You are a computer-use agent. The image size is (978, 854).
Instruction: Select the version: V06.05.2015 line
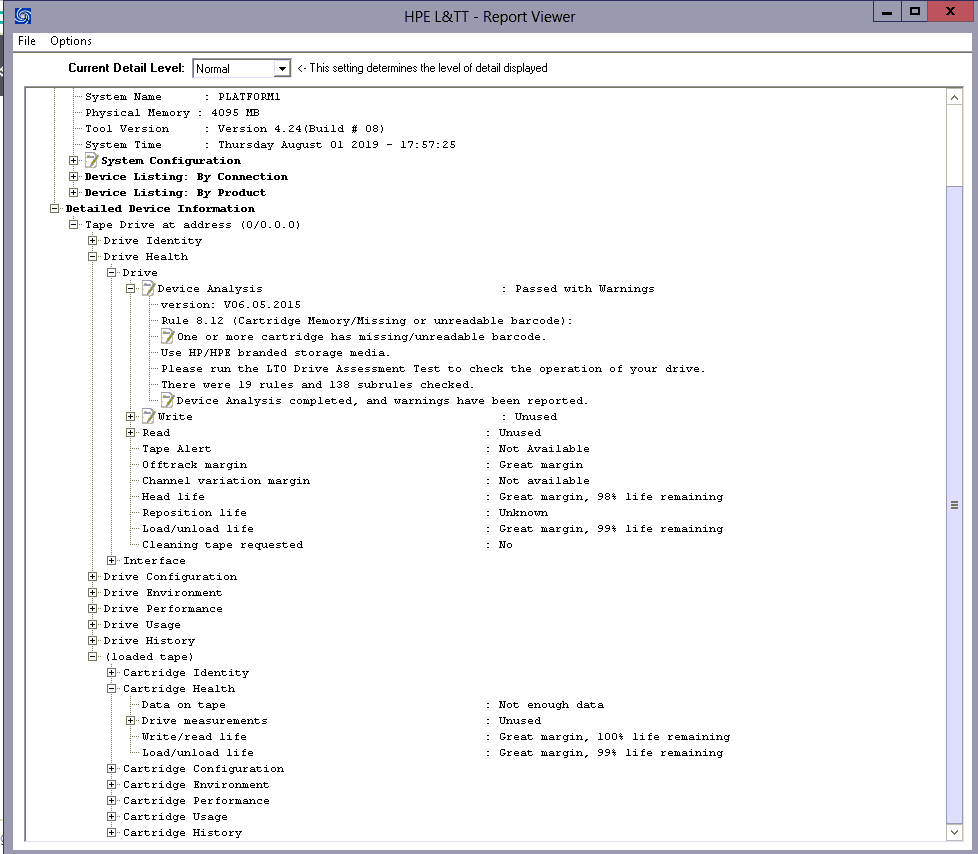(x=231, y=304)
